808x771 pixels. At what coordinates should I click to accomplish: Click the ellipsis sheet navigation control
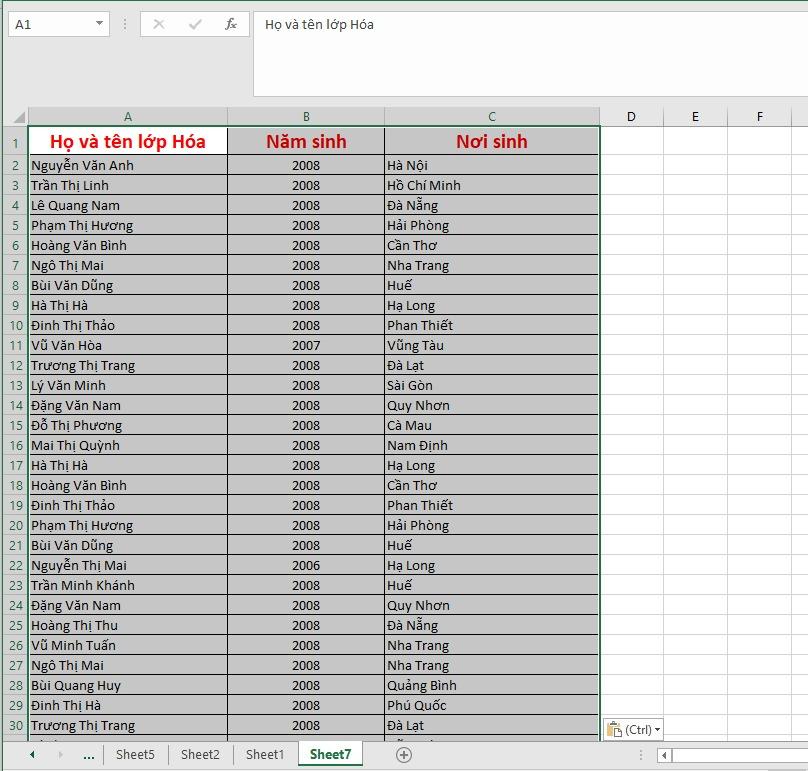[x=88, y=755]
